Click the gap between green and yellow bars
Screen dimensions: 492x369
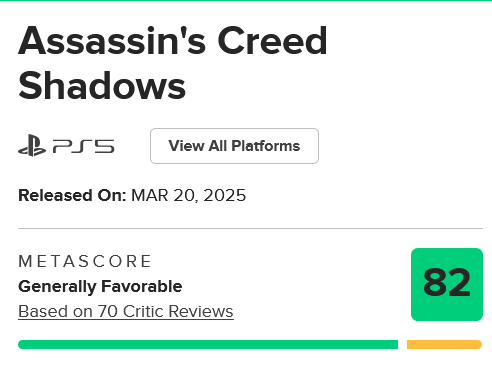pos(402,344)
